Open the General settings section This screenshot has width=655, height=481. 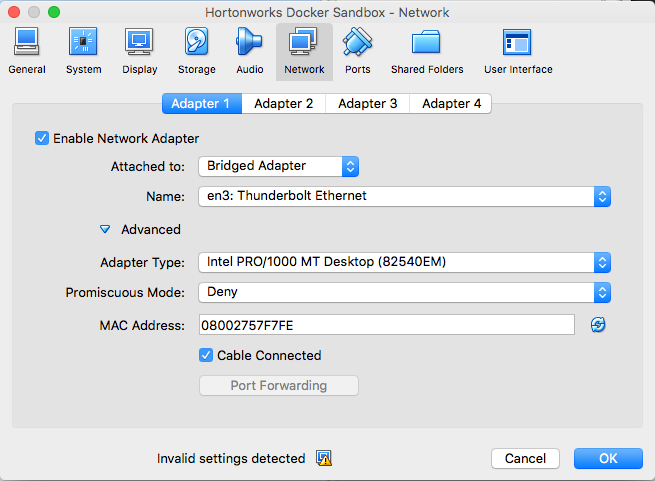[27, 51]
